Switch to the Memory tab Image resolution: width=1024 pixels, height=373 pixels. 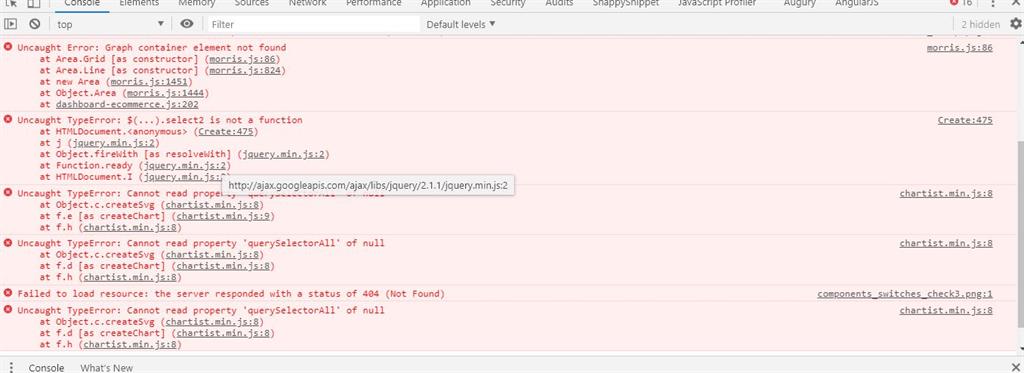197,3
